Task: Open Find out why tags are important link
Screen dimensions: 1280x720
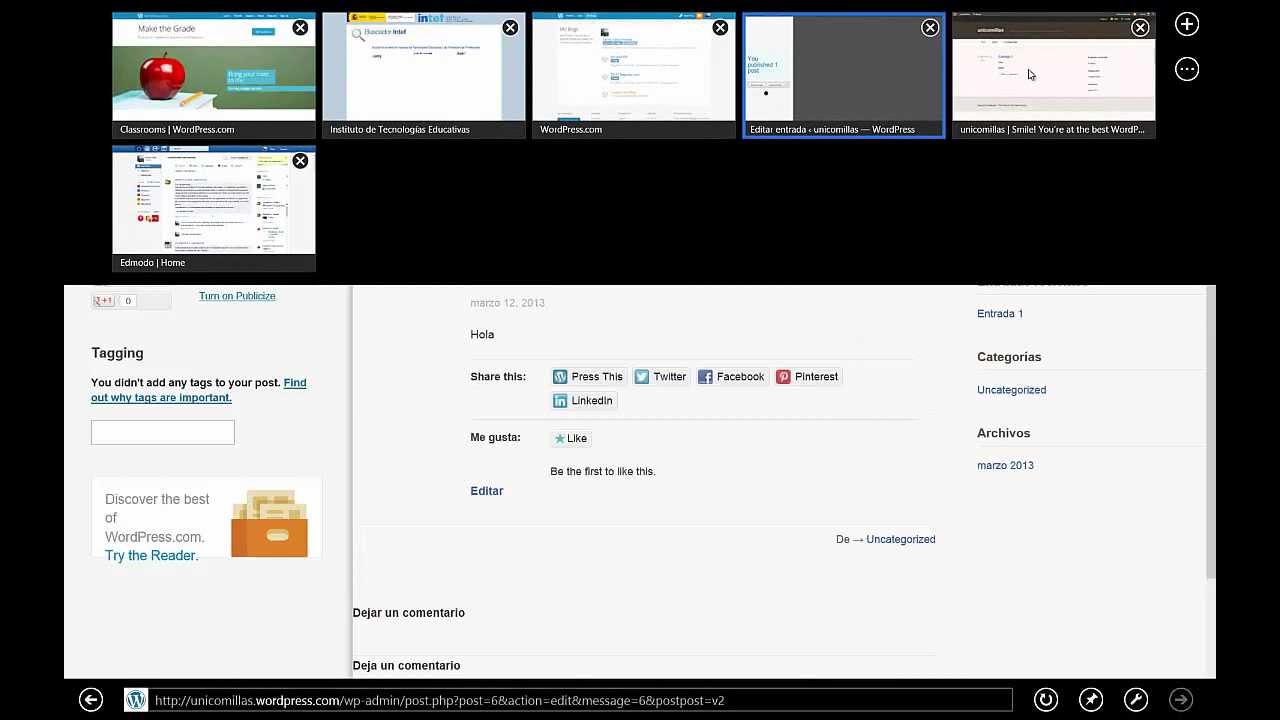Action: coord(199,390)
